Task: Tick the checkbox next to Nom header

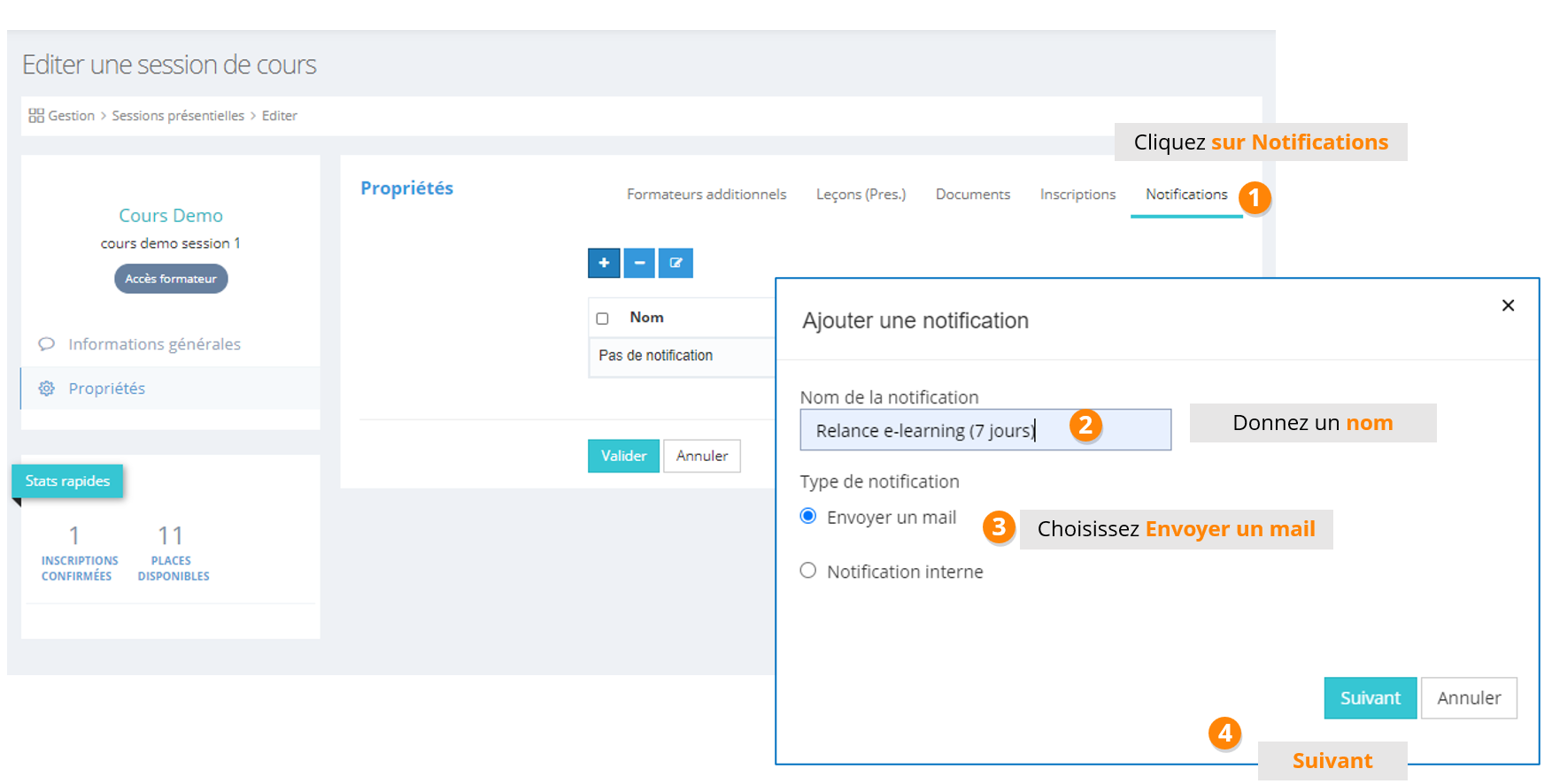Action: coord(603,319)
